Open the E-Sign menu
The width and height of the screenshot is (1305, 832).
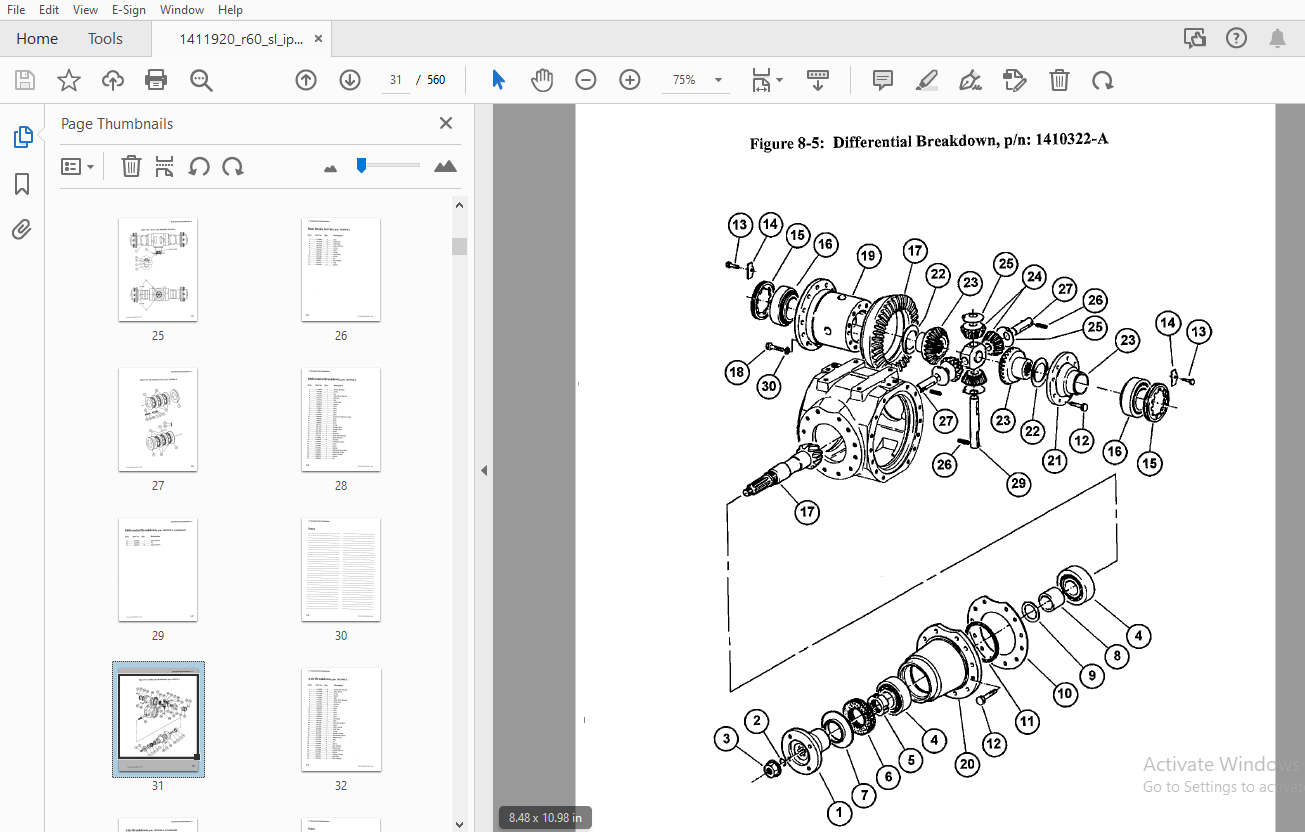[128, 9]
